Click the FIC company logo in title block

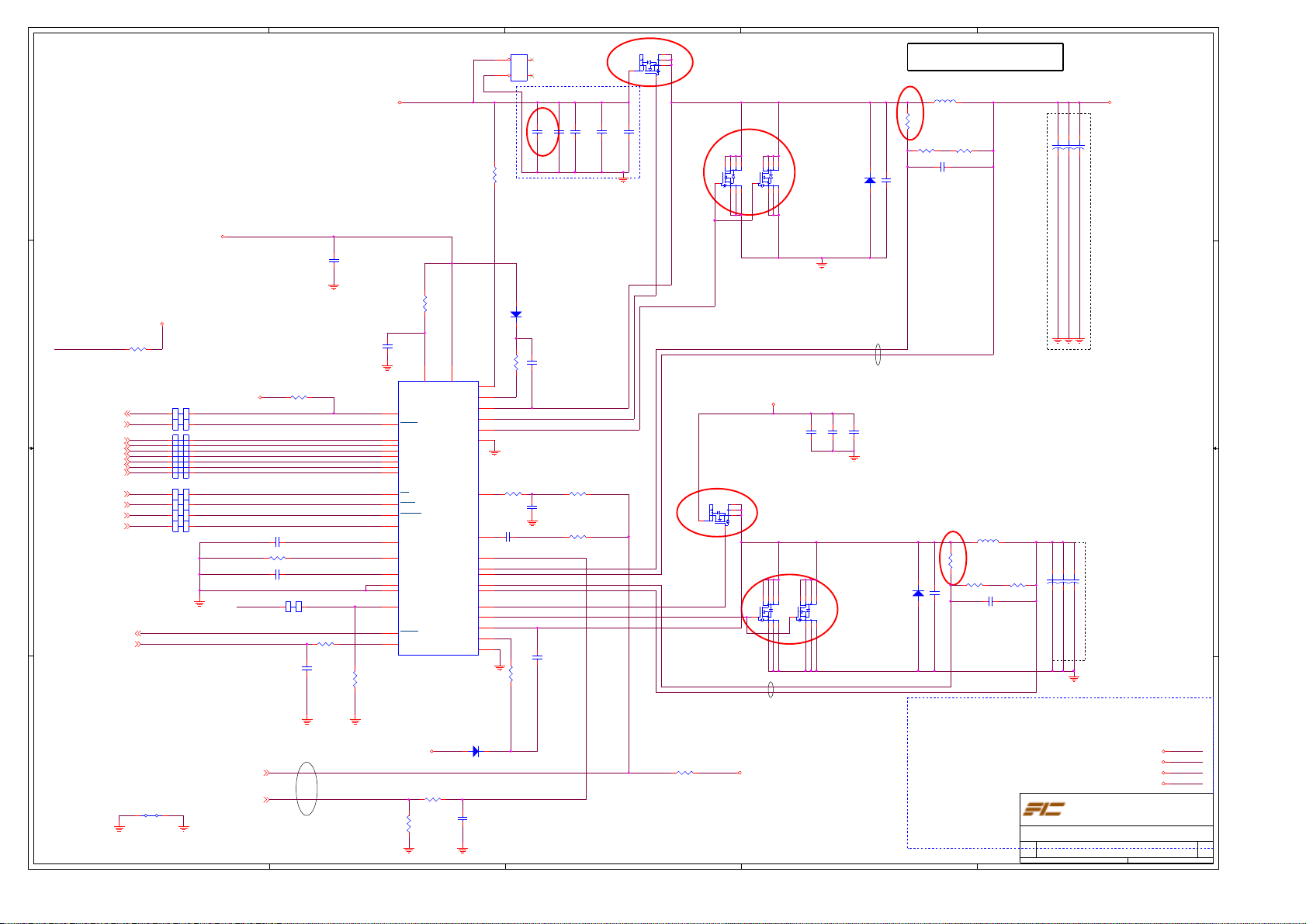click(x=1044, y=809)
